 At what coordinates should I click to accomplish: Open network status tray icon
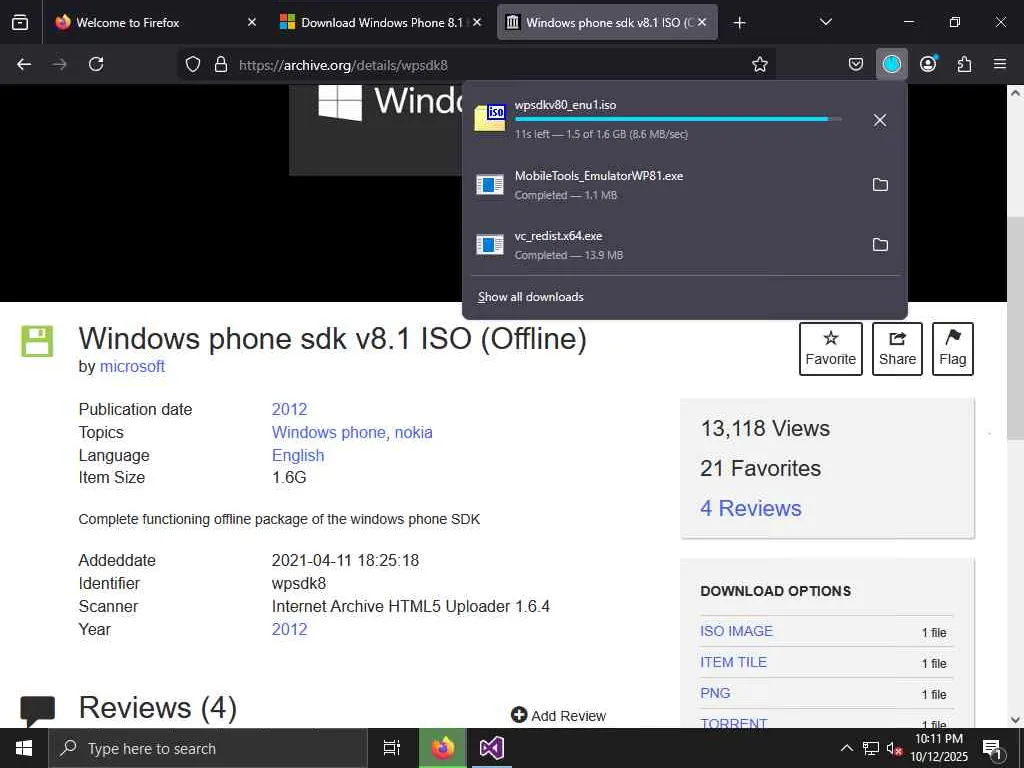coord(871,748)
